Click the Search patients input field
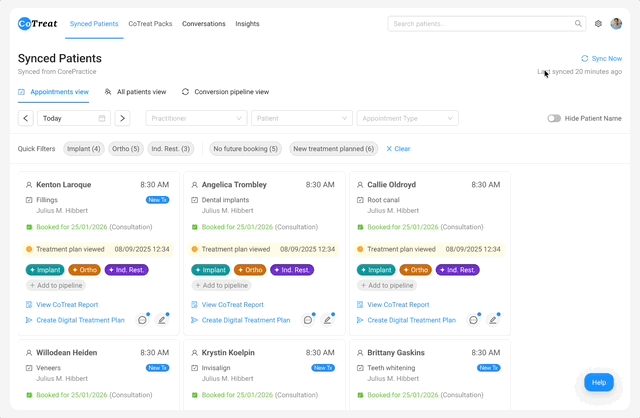Screen dimensions: 640x418 coord(487,24)
